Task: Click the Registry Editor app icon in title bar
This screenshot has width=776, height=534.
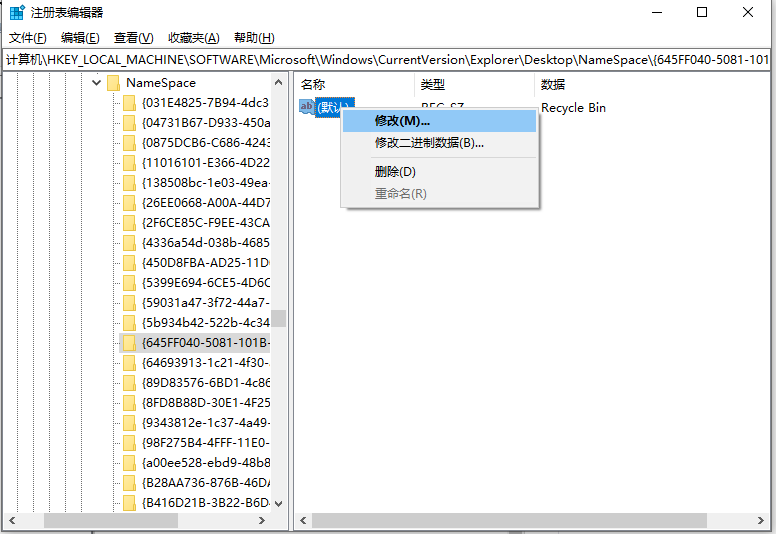Action: coord(17,13)
